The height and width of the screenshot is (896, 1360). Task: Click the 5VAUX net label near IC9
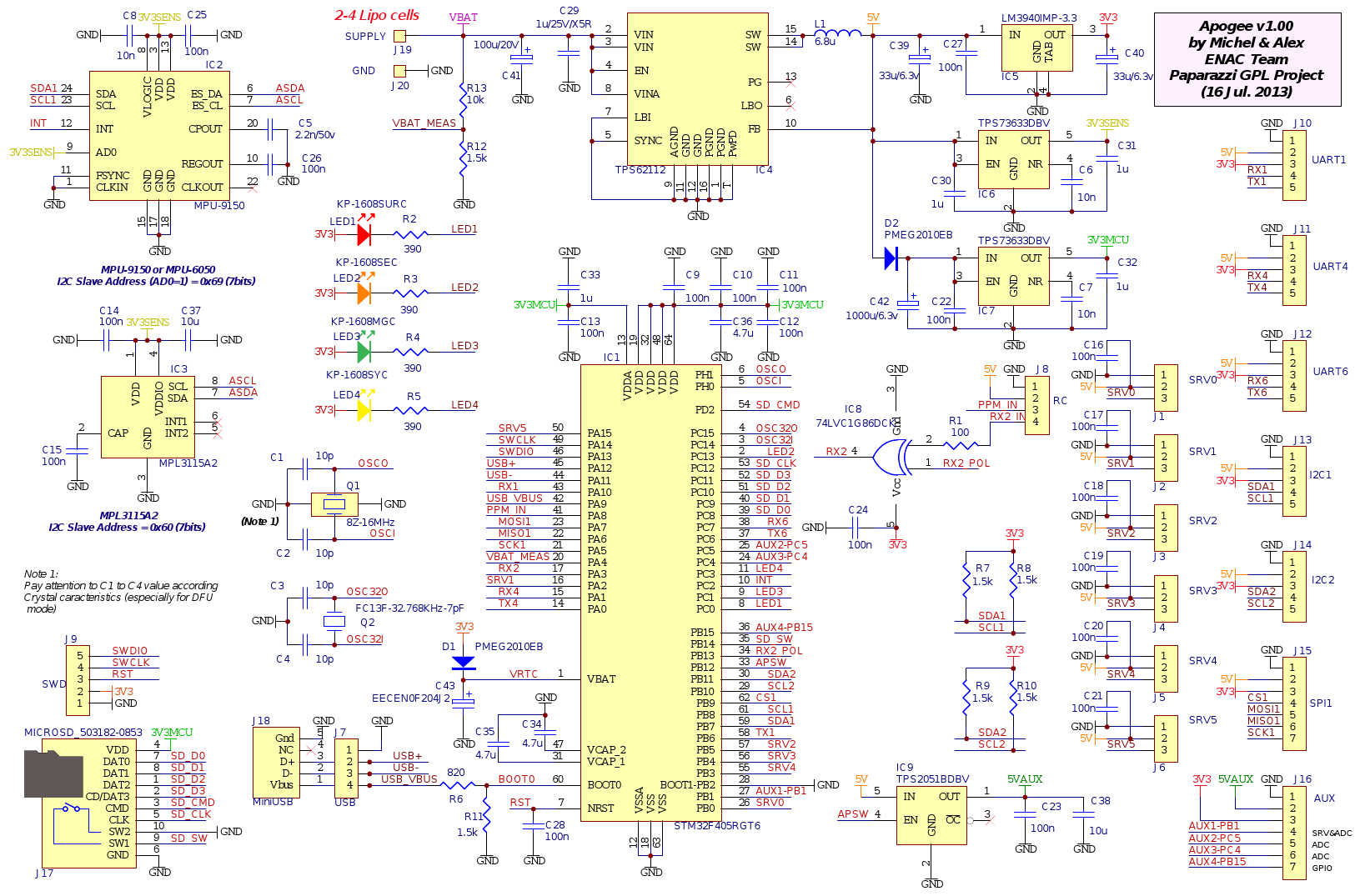[x=1025, y=779]
